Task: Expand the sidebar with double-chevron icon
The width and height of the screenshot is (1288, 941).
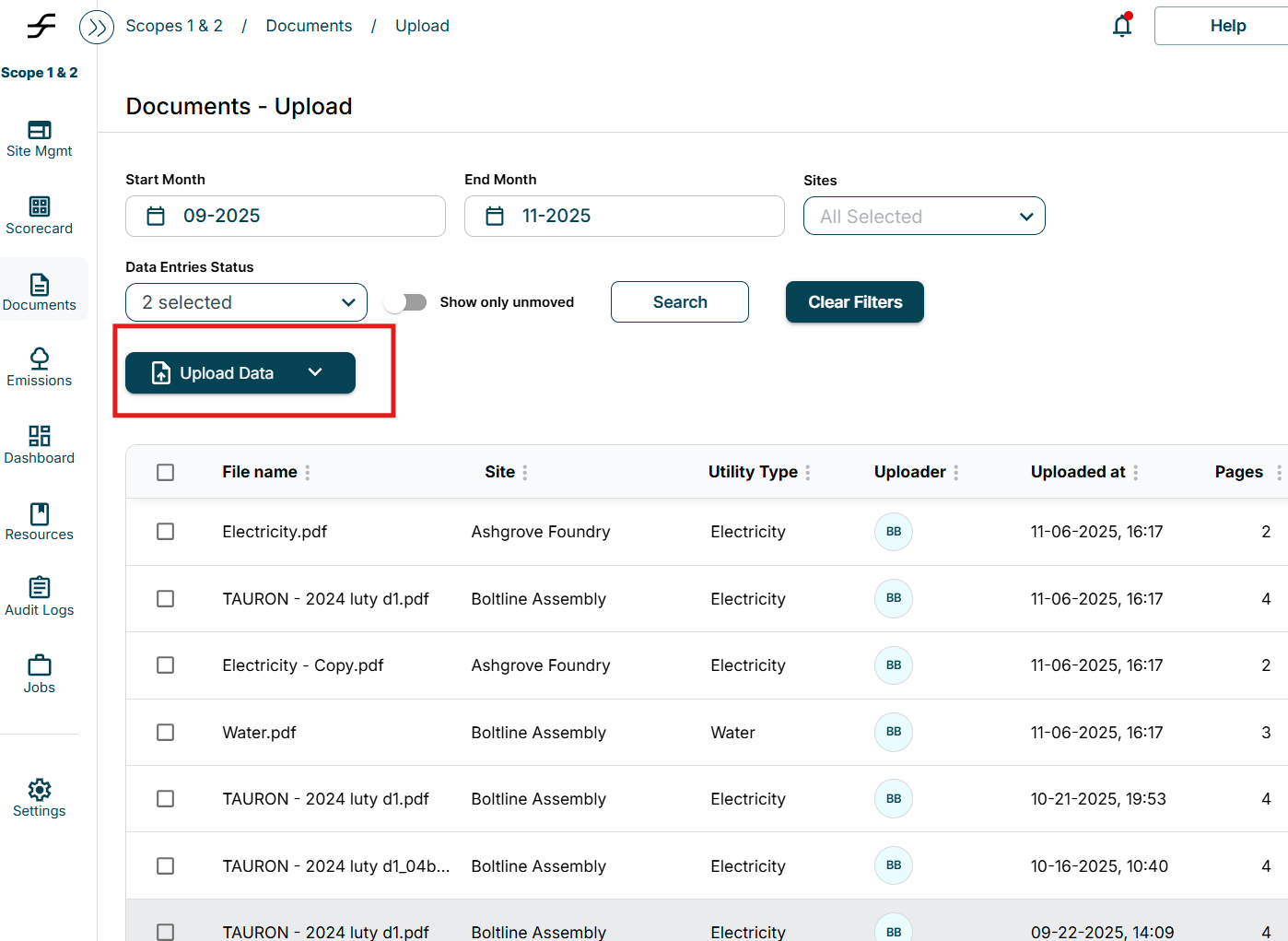Action: [97, 28]
